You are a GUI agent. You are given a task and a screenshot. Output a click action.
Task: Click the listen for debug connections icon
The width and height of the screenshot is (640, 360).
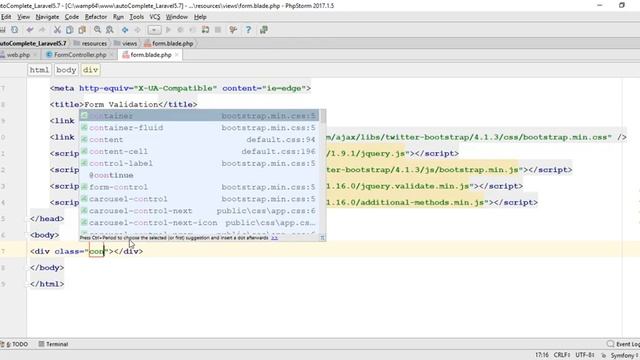pos(205,30)
